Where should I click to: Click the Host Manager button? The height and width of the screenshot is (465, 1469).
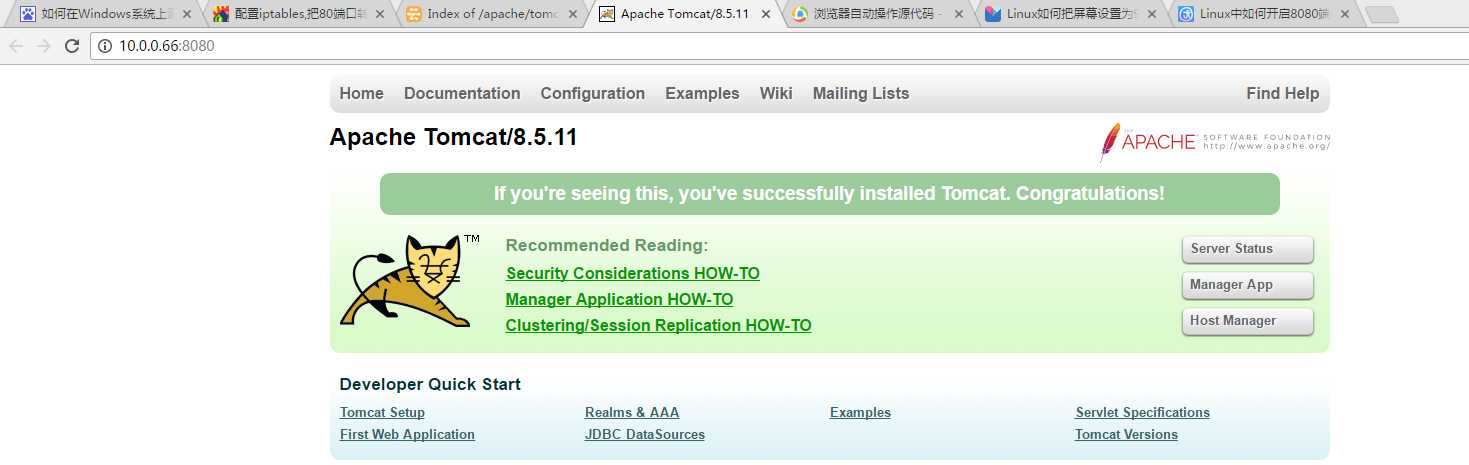1247,321
